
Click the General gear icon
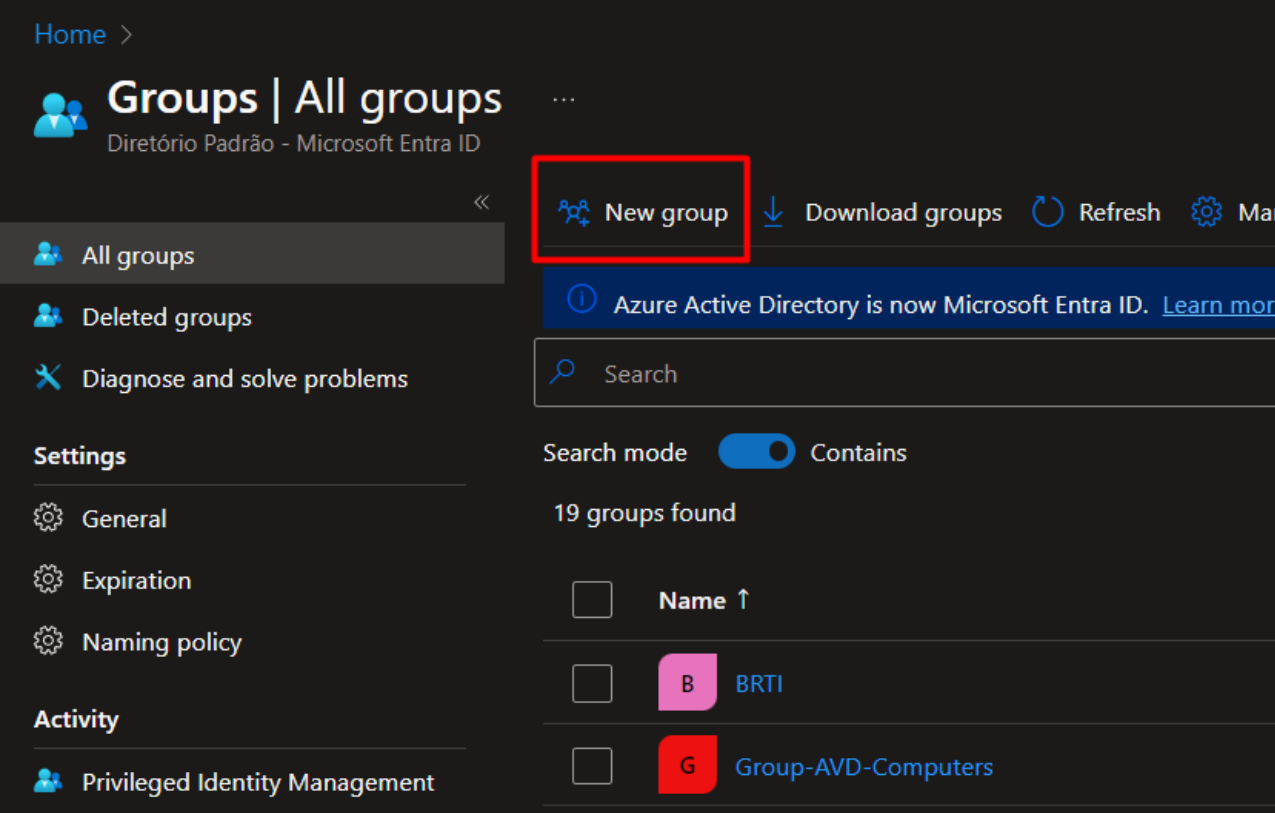[x=47, y=518]
